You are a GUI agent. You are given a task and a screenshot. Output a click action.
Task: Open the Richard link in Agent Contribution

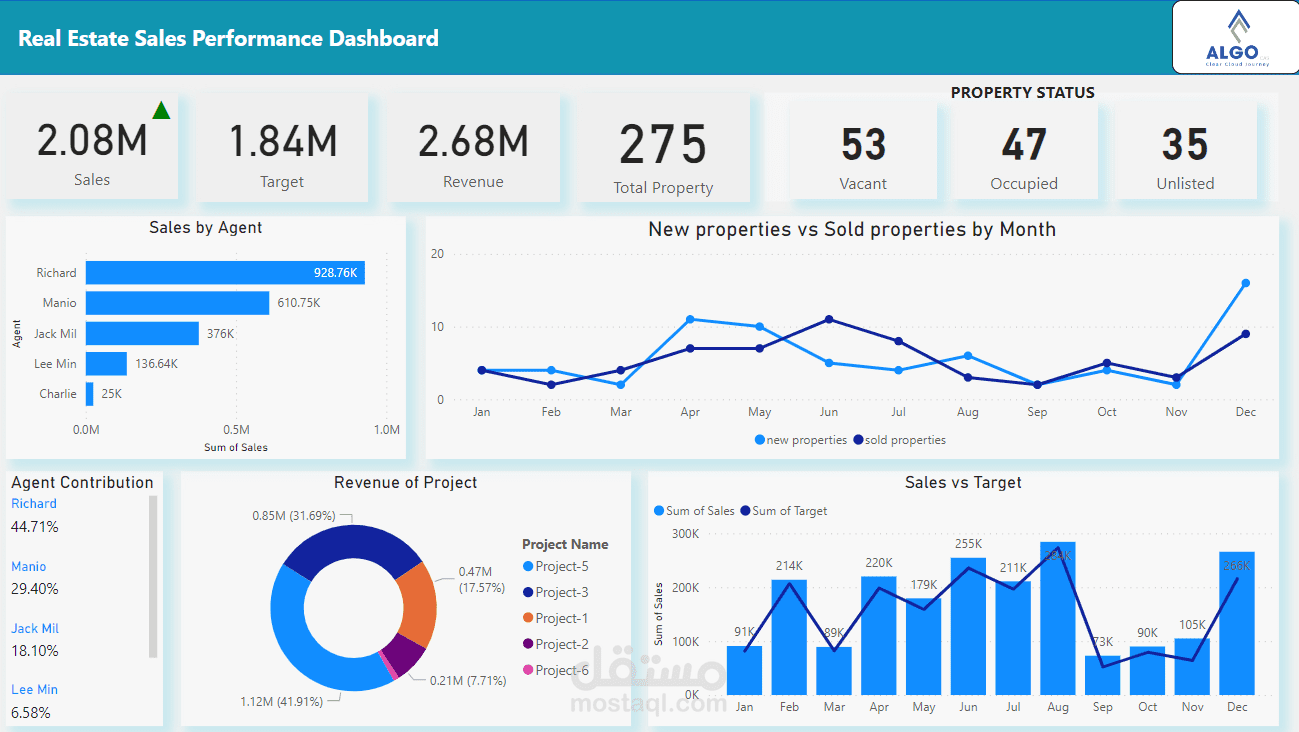33,503
